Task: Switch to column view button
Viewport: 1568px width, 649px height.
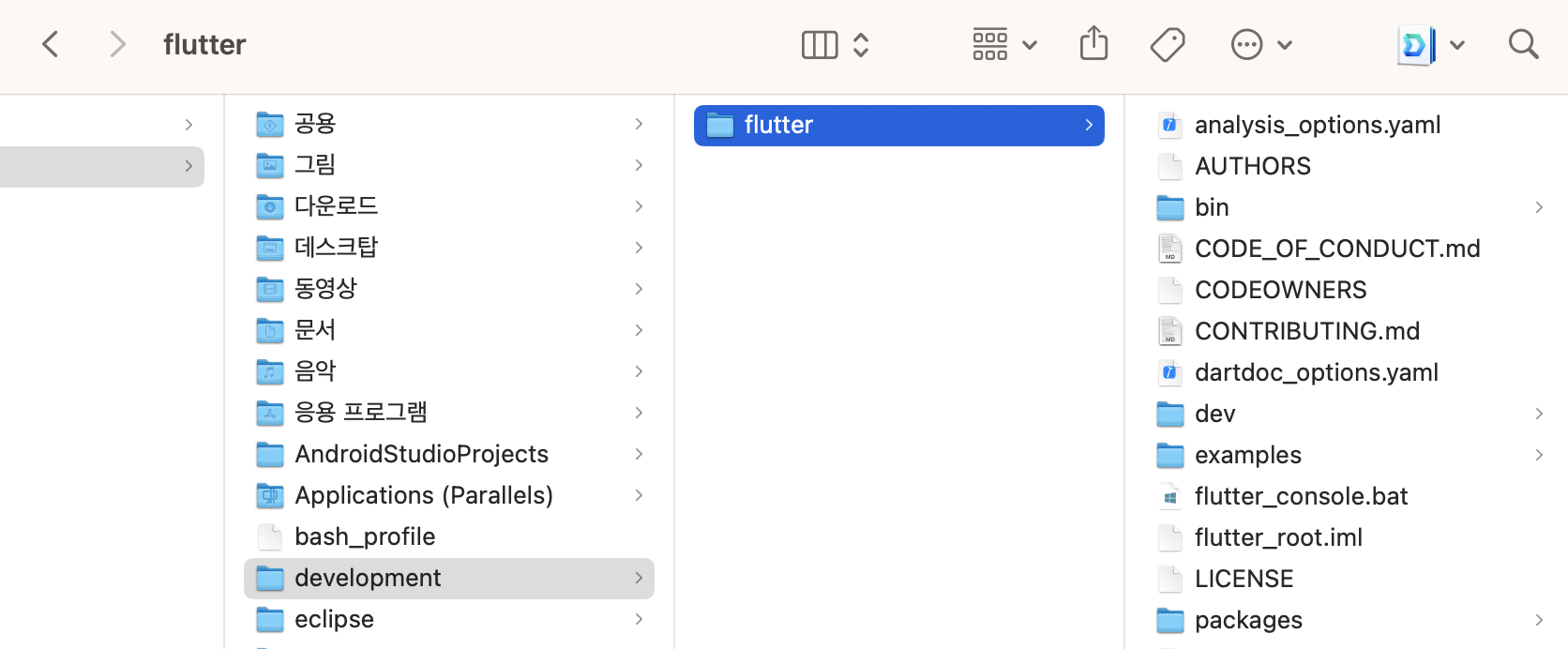Action: [820, 44]
